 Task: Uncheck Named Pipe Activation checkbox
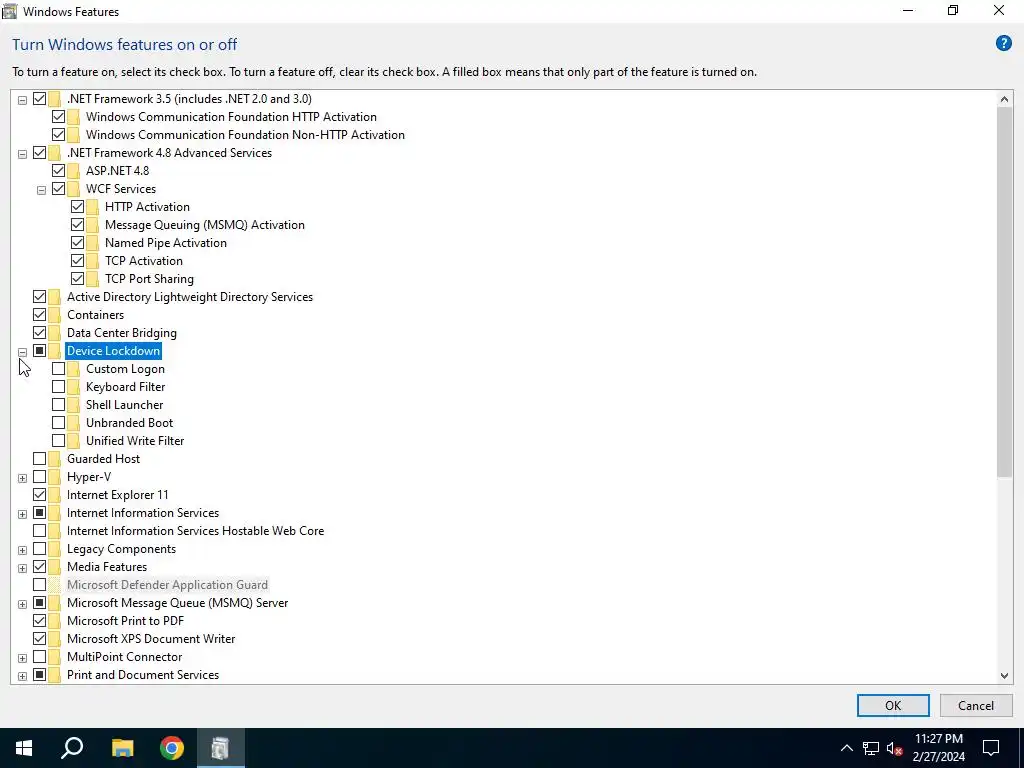click(77, 243)
